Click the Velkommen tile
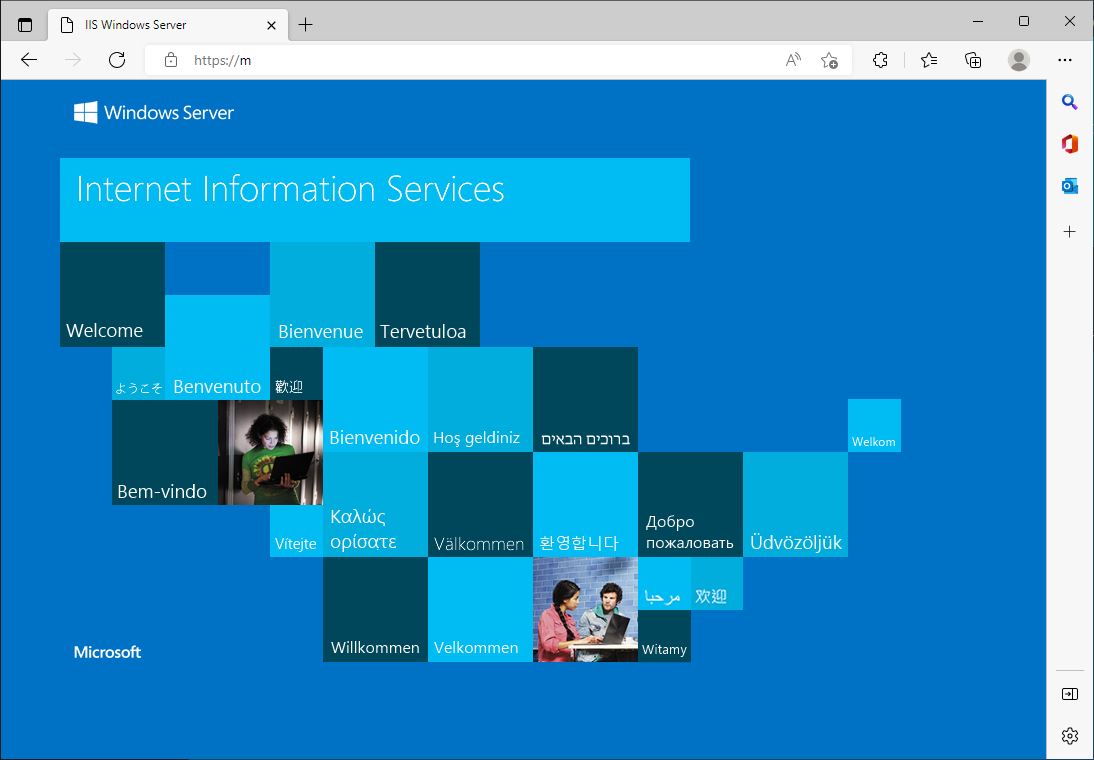Viewport: 1094px width, 760px height. tap(480, 609)
